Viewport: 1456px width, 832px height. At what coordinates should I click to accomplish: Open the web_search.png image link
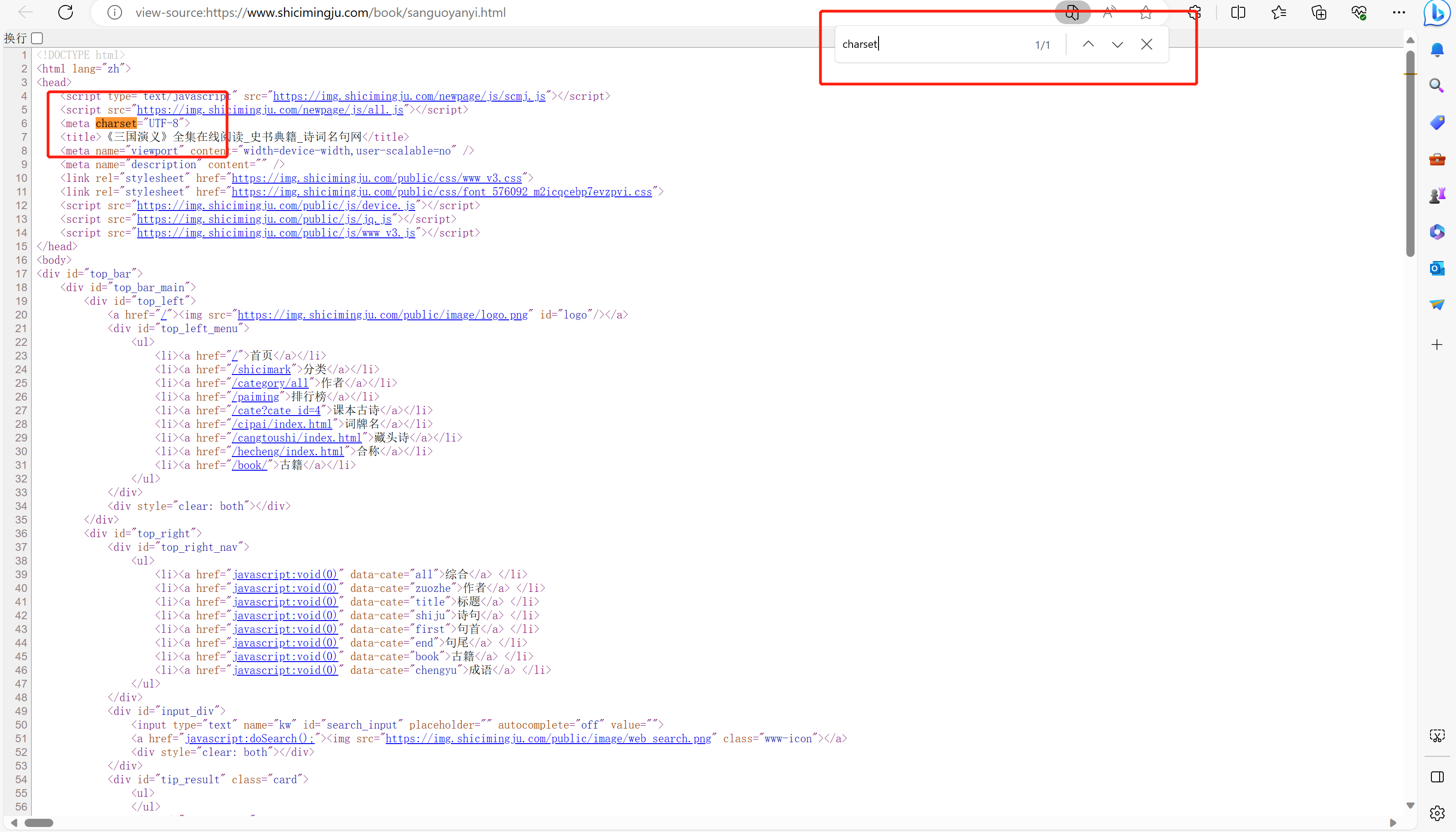[x=548, y=739]
